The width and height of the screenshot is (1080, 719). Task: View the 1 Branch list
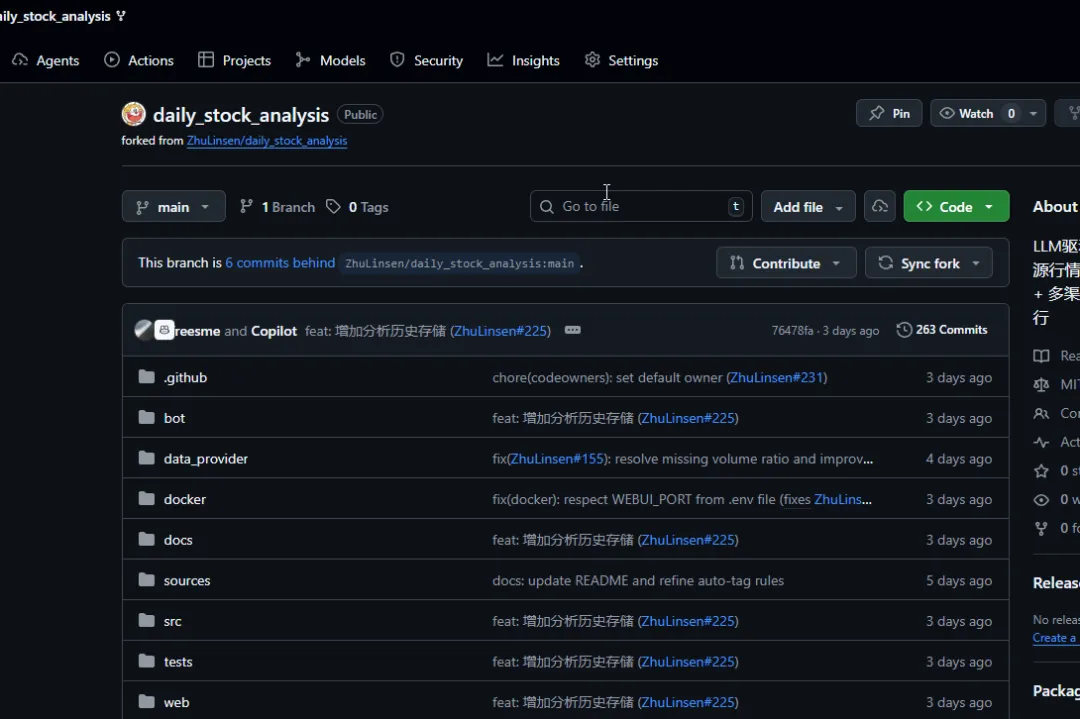[277, 207]
